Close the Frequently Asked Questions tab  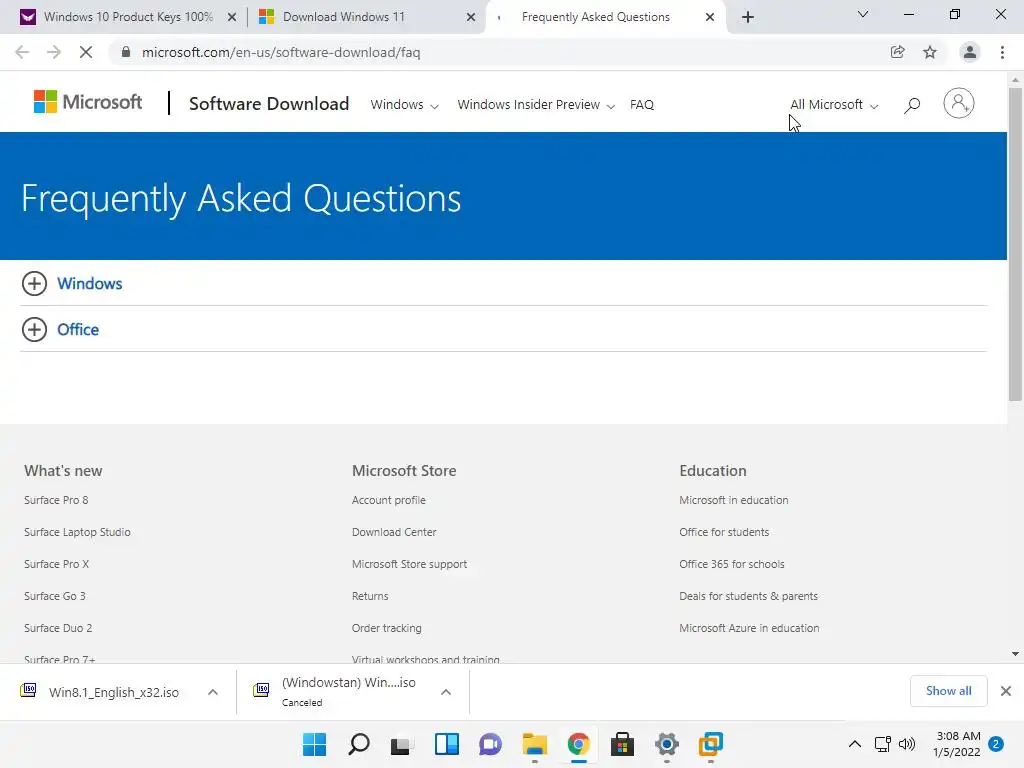click(x=710, y=17)
